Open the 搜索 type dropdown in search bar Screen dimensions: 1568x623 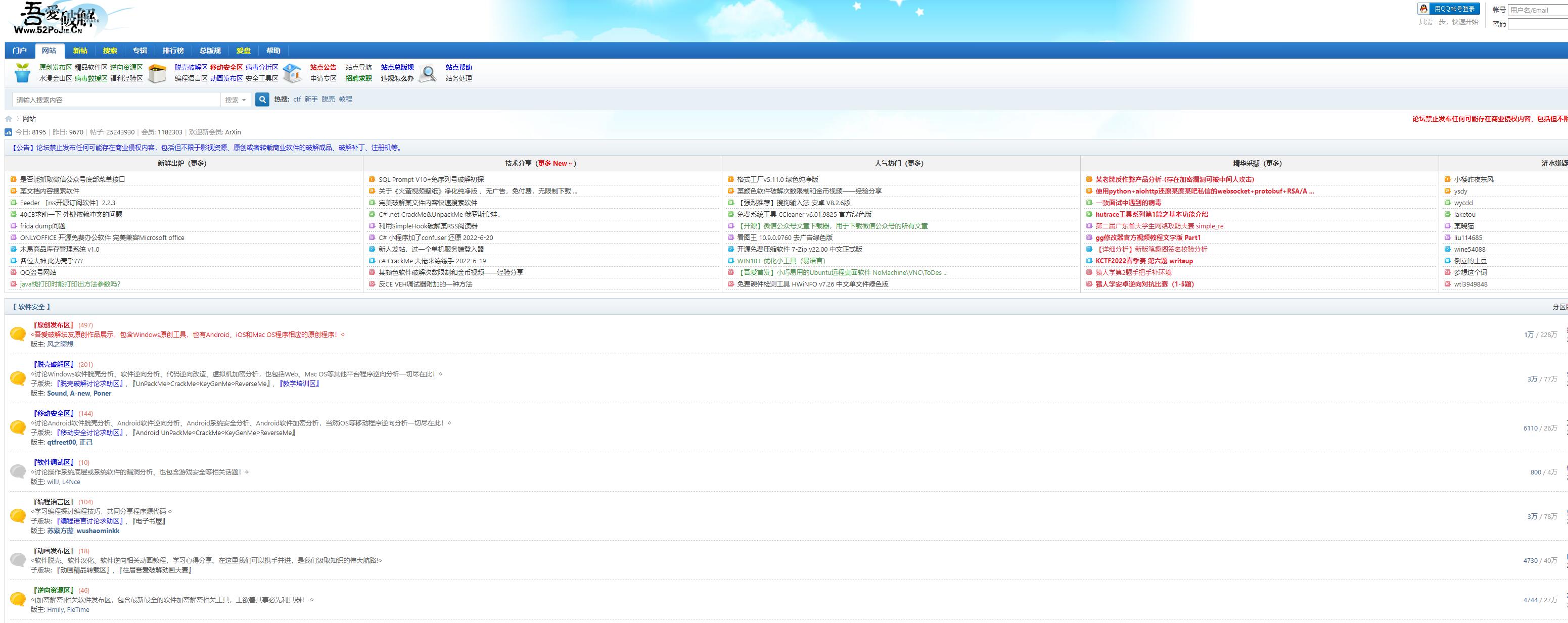[236, 100]
